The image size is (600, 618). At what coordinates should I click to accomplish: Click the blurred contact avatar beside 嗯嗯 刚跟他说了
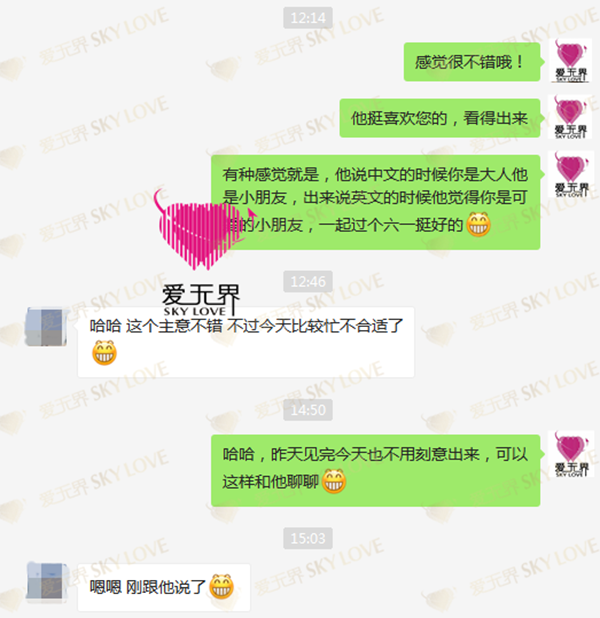click(46, 583)
